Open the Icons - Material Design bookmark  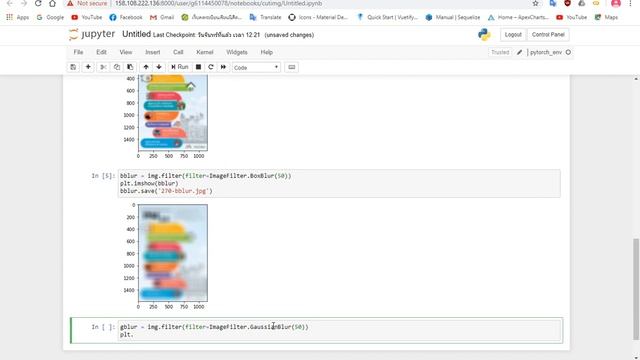(x=318, y=17)
